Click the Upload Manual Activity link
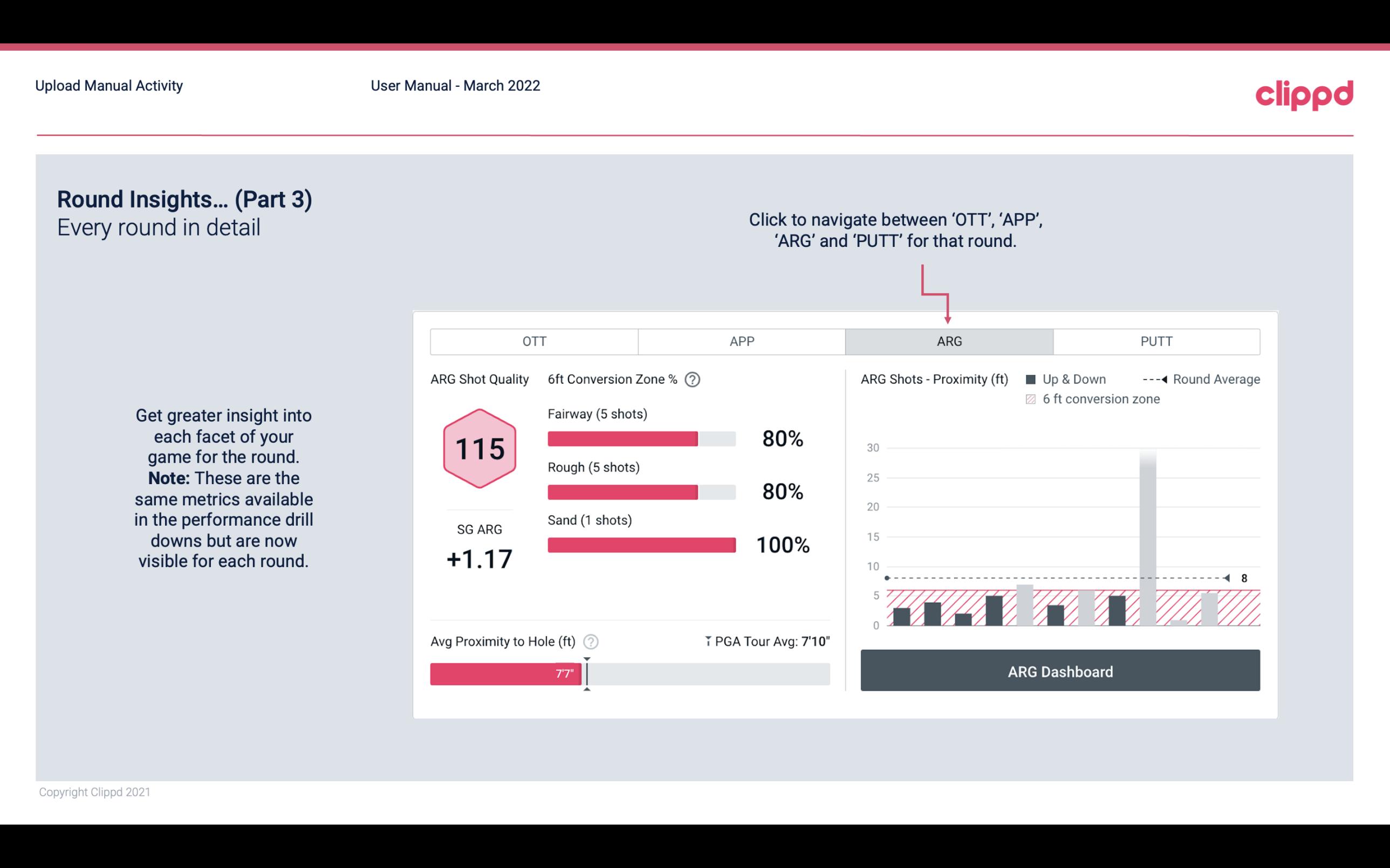1390x868 pixels. click(108, 85)
